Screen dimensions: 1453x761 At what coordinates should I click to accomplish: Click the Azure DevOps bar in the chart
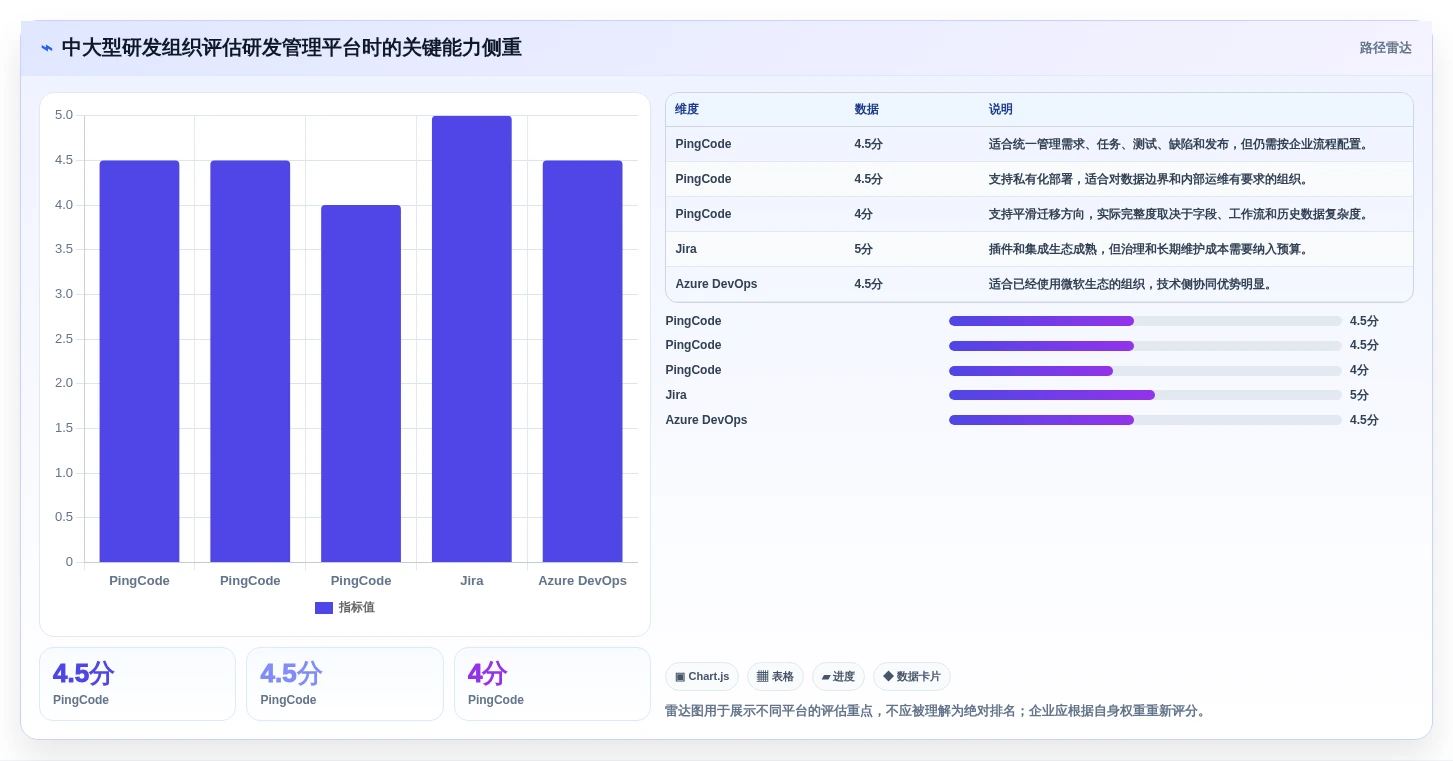click(583, 361)
